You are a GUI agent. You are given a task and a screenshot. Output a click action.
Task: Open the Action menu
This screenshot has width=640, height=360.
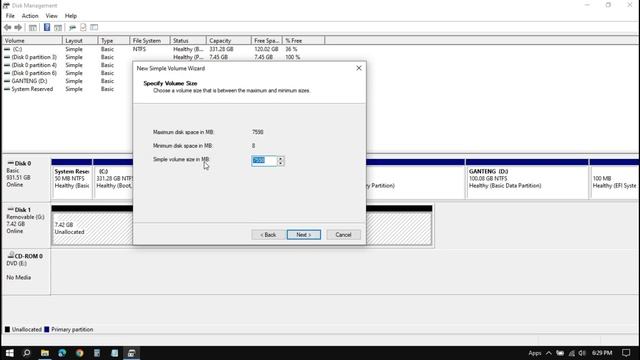30,16
